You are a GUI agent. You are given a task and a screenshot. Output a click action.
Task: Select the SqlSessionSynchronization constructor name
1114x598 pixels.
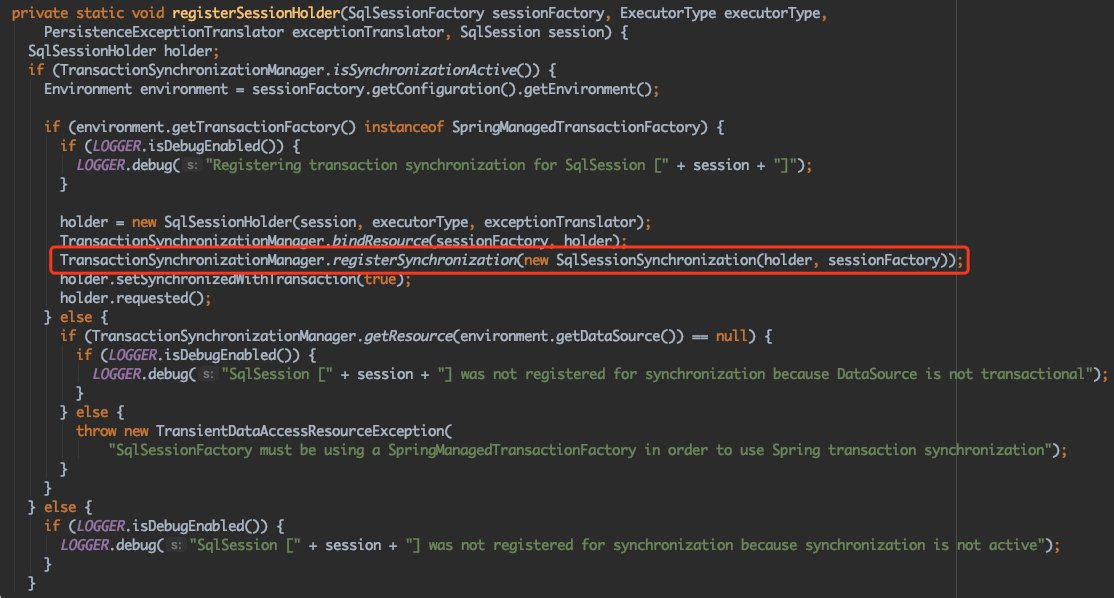coord(656,260)
